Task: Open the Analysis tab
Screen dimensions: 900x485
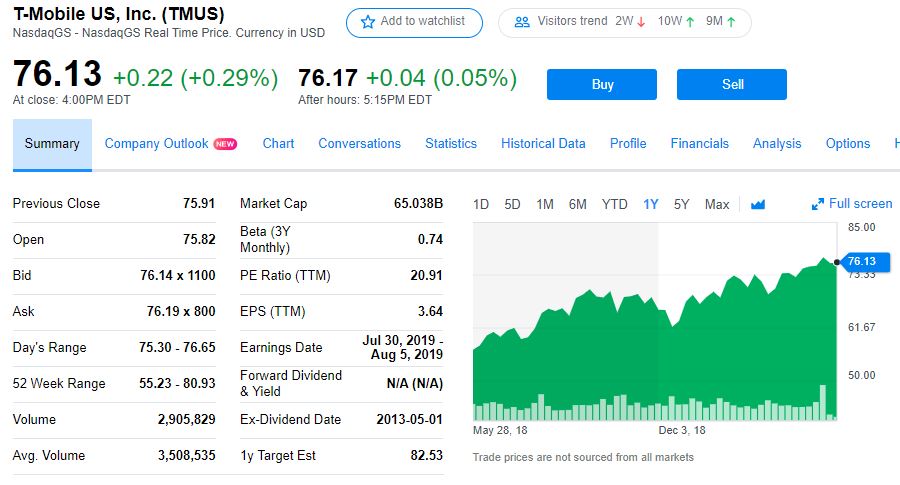Action: (777, 143)
